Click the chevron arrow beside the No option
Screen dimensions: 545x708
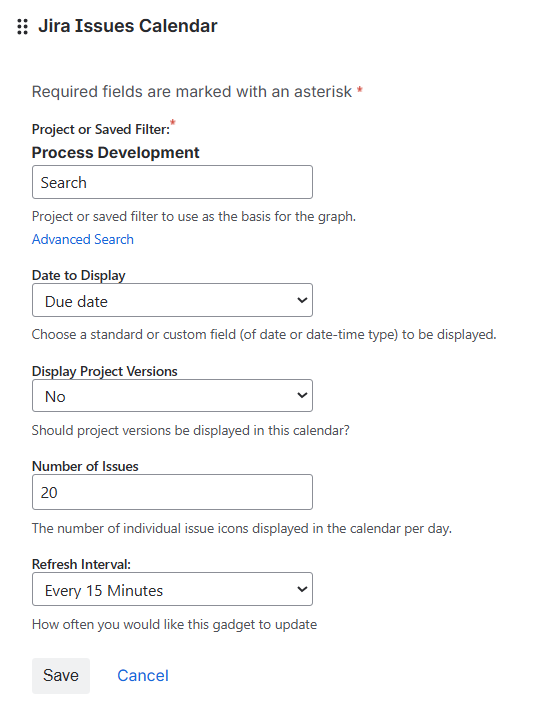coord(302,396)
